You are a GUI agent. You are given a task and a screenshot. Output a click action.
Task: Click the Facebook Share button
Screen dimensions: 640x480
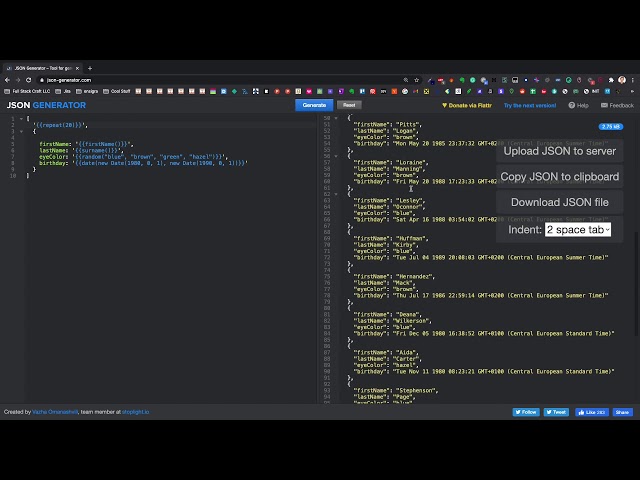pyautogui.click(x=622, y=412)
